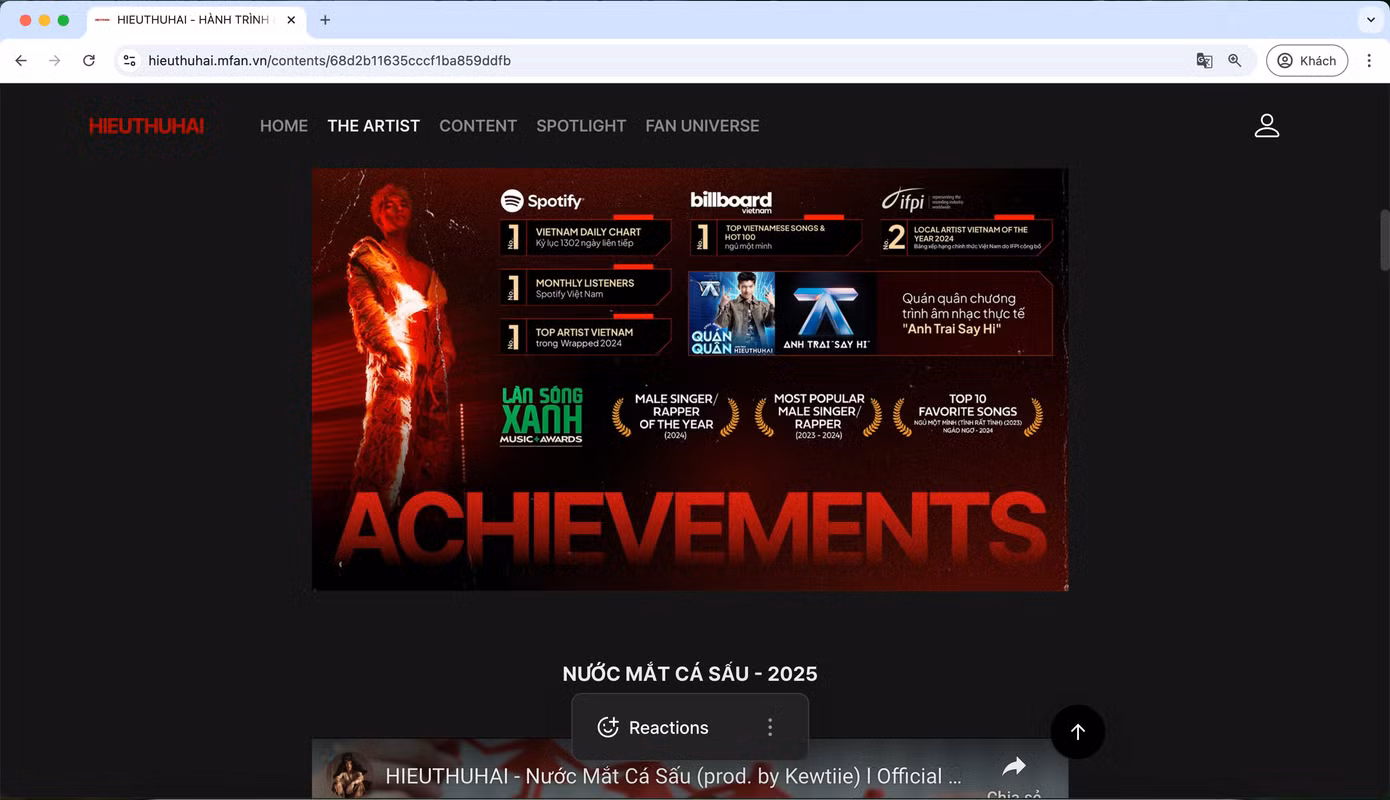1390x800 pixels.
Task: Go to the HOME menu item
Action: (284, 126)
